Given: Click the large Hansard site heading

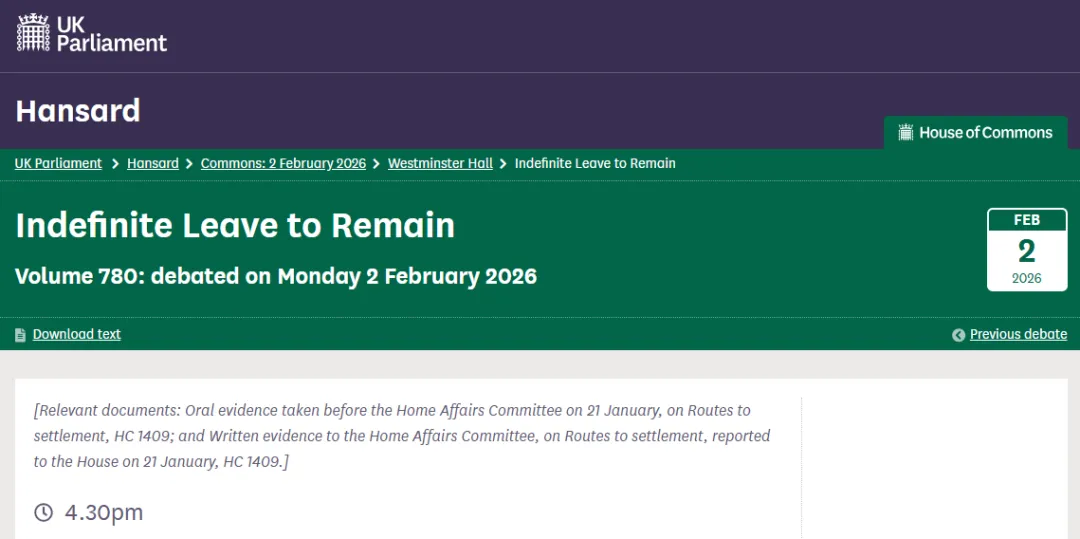Looking at the screenshot, I should coord(78,110).
